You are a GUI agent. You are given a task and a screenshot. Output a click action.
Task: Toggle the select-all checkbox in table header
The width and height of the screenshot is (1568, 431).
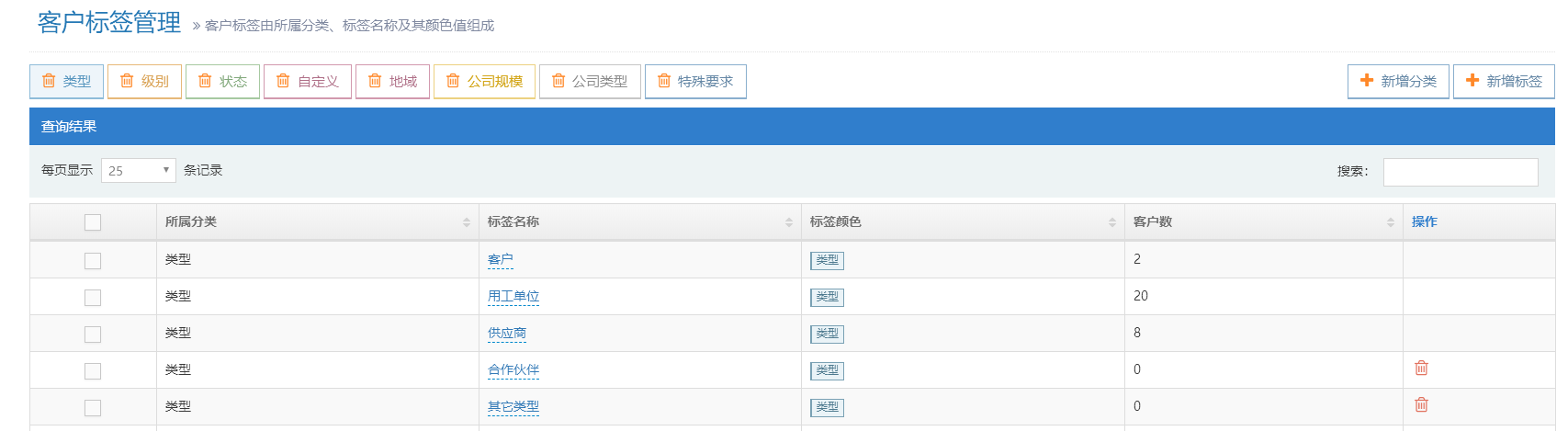tap(93, 222)
